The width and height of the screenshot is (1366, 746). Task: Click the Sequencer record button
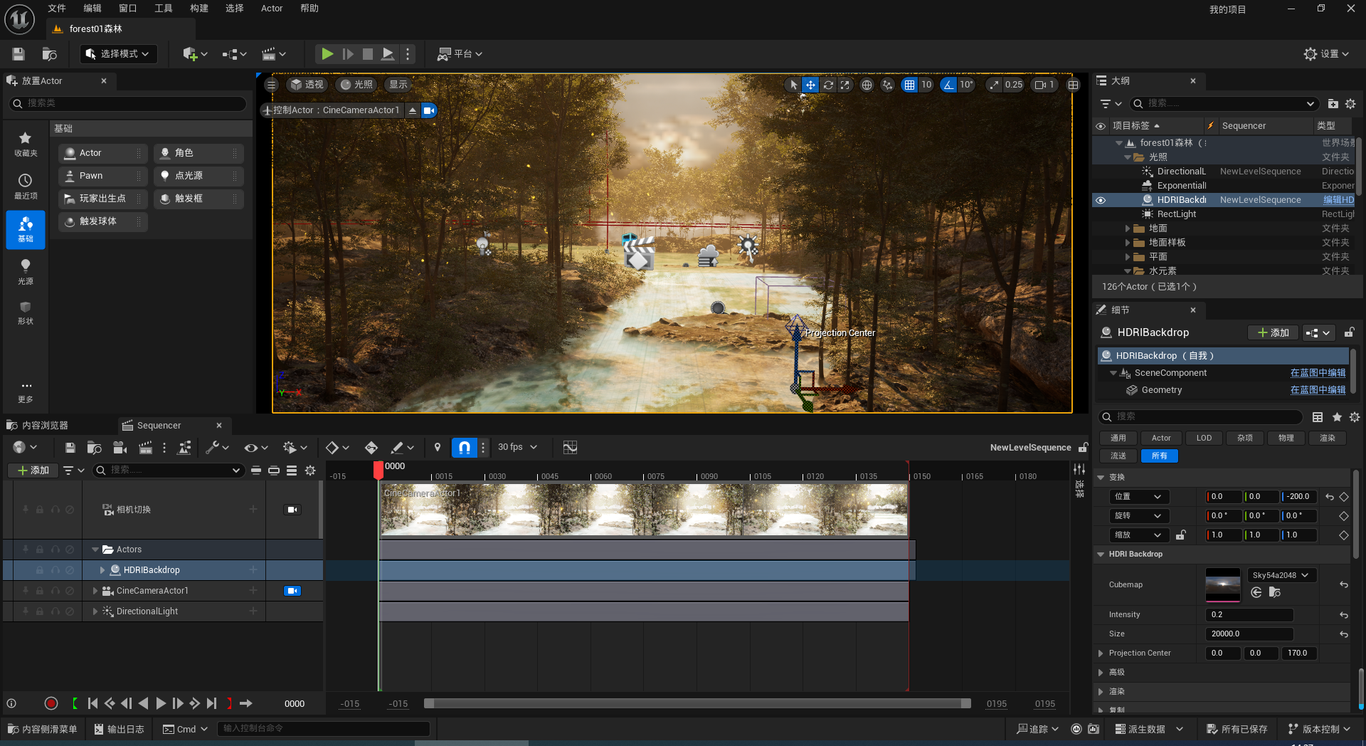(x=51, y=704)
